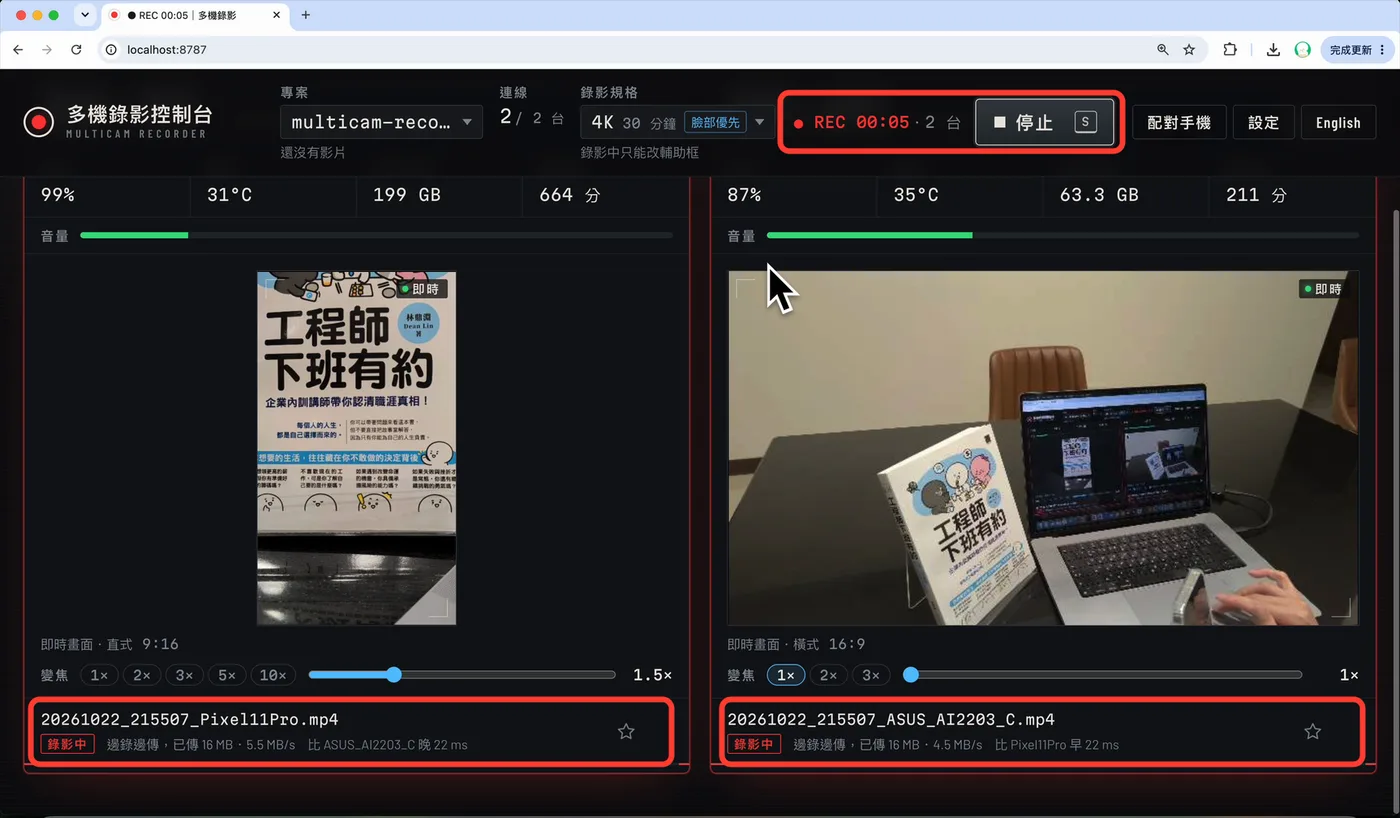The height and width of the screenshot is (818, 1400).
Task: Select 3× zoom on Pixel camera
Action: [x=184, y=675]
